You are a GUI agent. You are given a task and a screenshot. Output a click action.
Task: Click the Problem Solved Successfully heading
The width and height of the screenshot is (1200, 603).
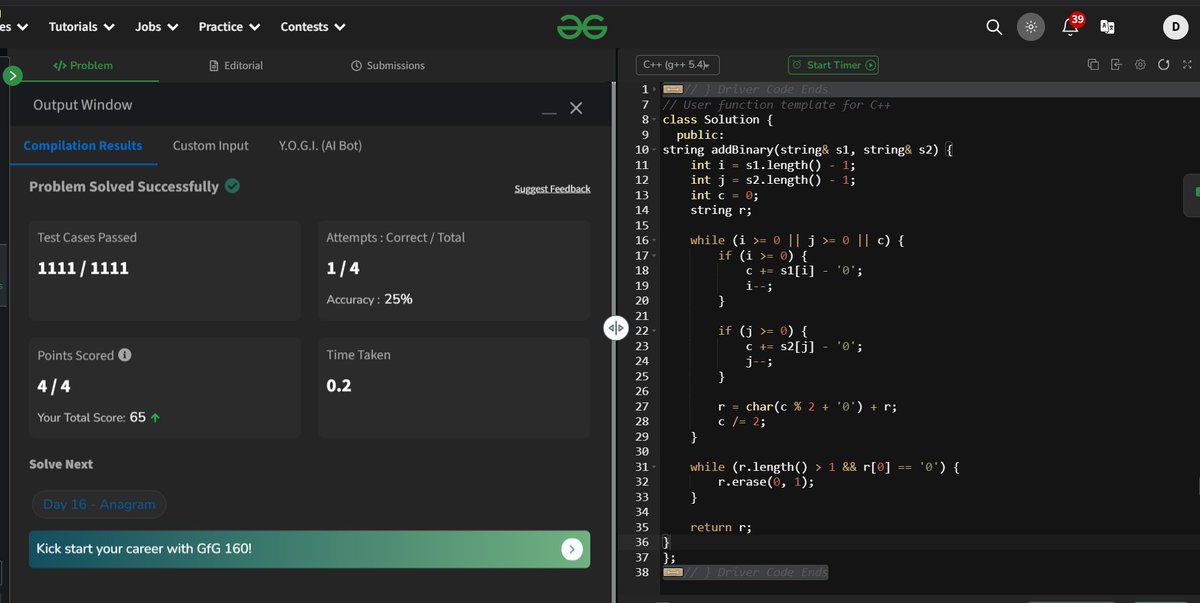pyautogui.click(x=124, y=186)
